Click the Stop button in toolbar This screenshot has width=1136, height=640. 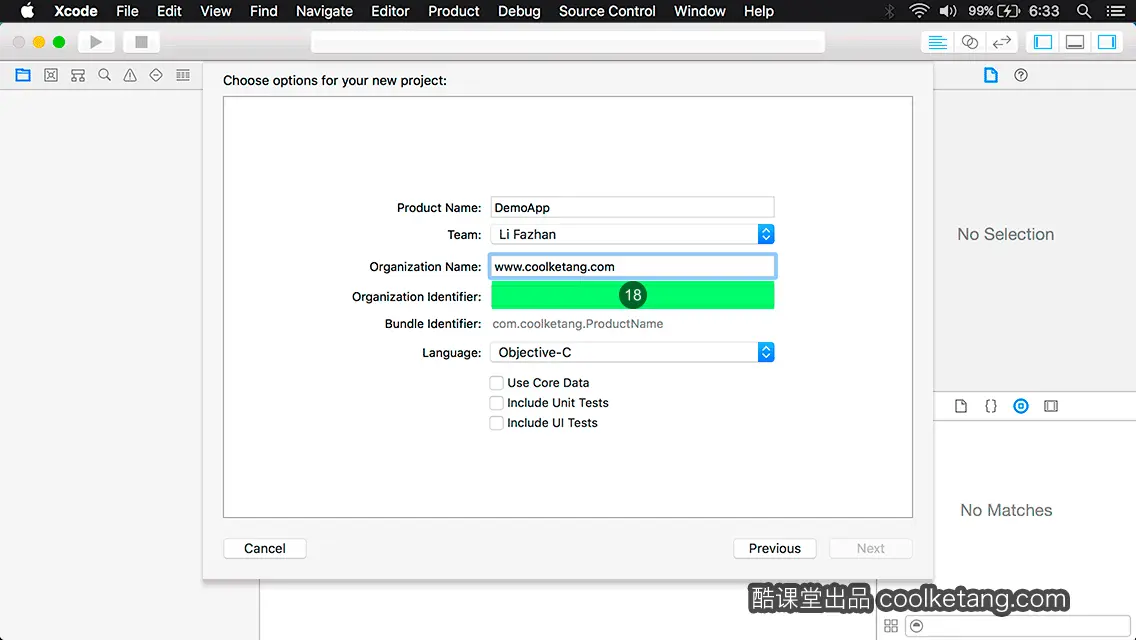[x=141, y=42]
